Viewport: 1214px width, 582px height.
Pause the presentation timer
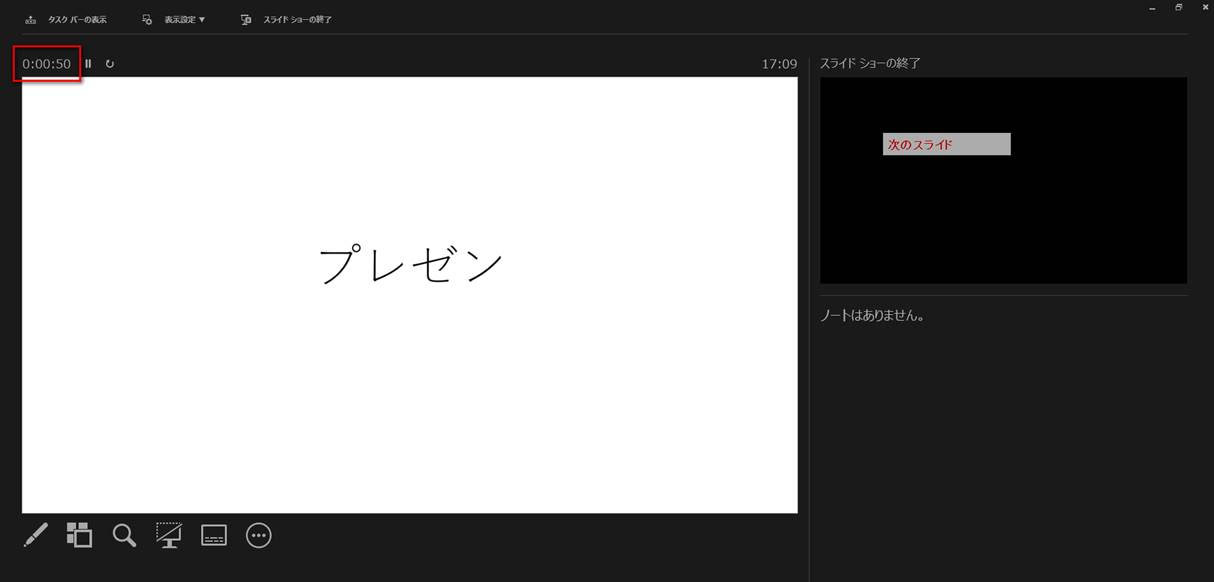(x=89, y=63)
